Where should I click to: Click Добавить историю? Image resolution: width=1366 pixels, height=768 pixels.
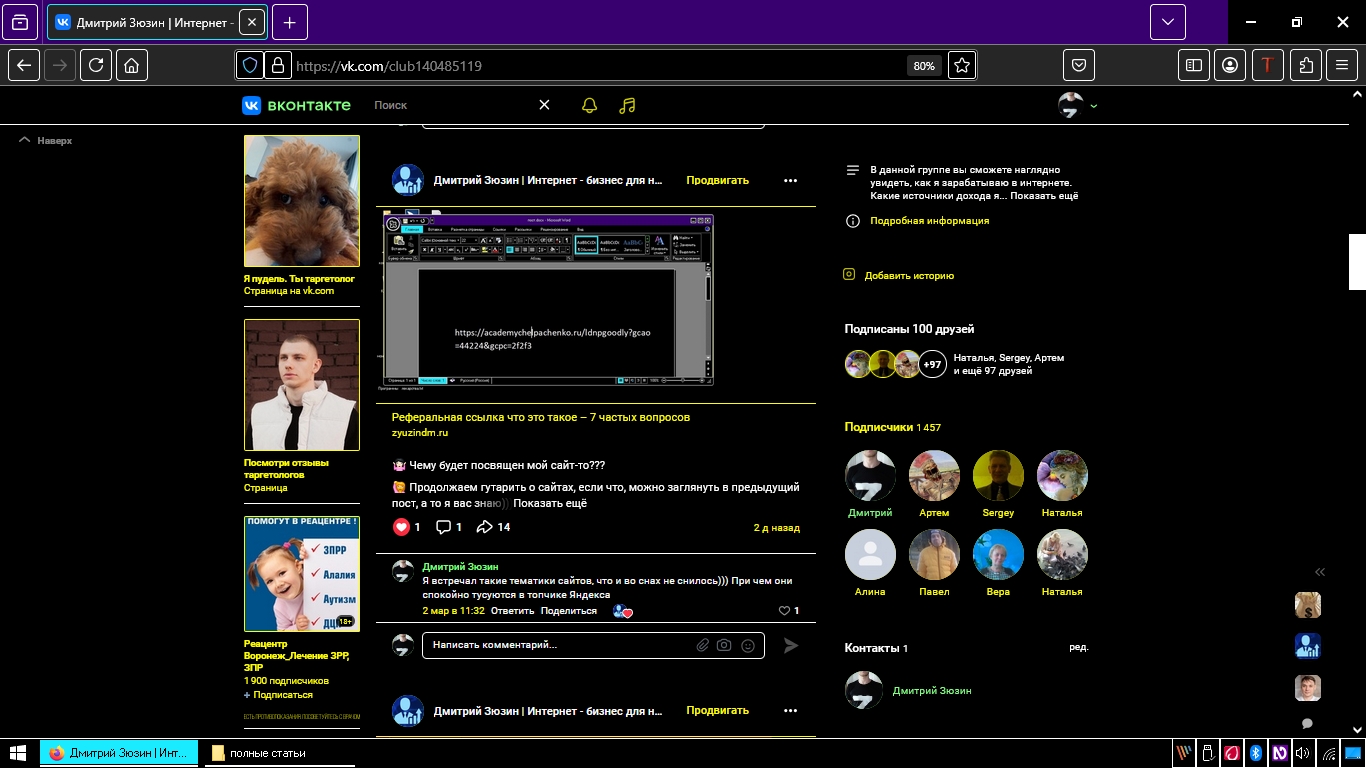tap(909, 276)
